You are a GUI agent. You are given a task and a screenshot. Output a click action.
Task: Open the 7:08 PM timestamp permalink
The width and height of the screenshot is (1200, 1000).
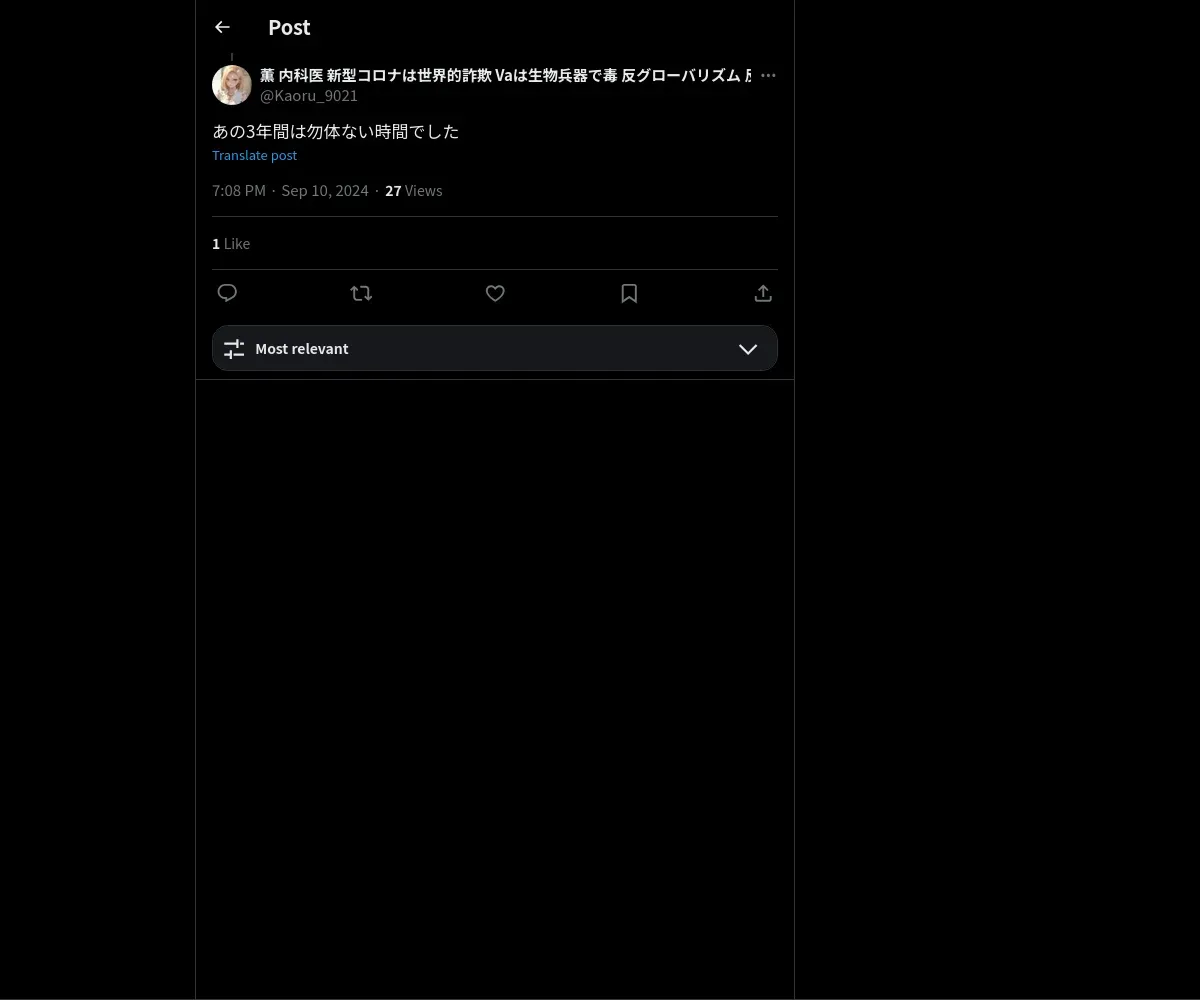[239, 191]
